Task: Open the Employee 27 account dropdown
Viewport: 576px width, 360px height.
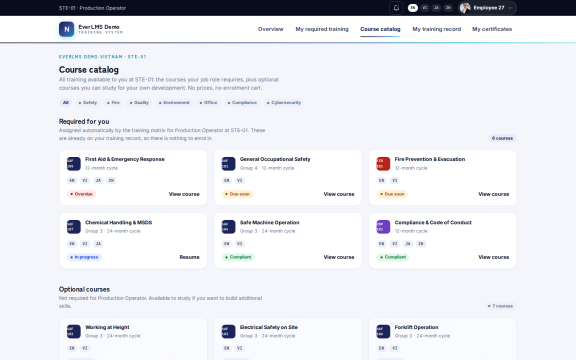Action: click(487, 8)
